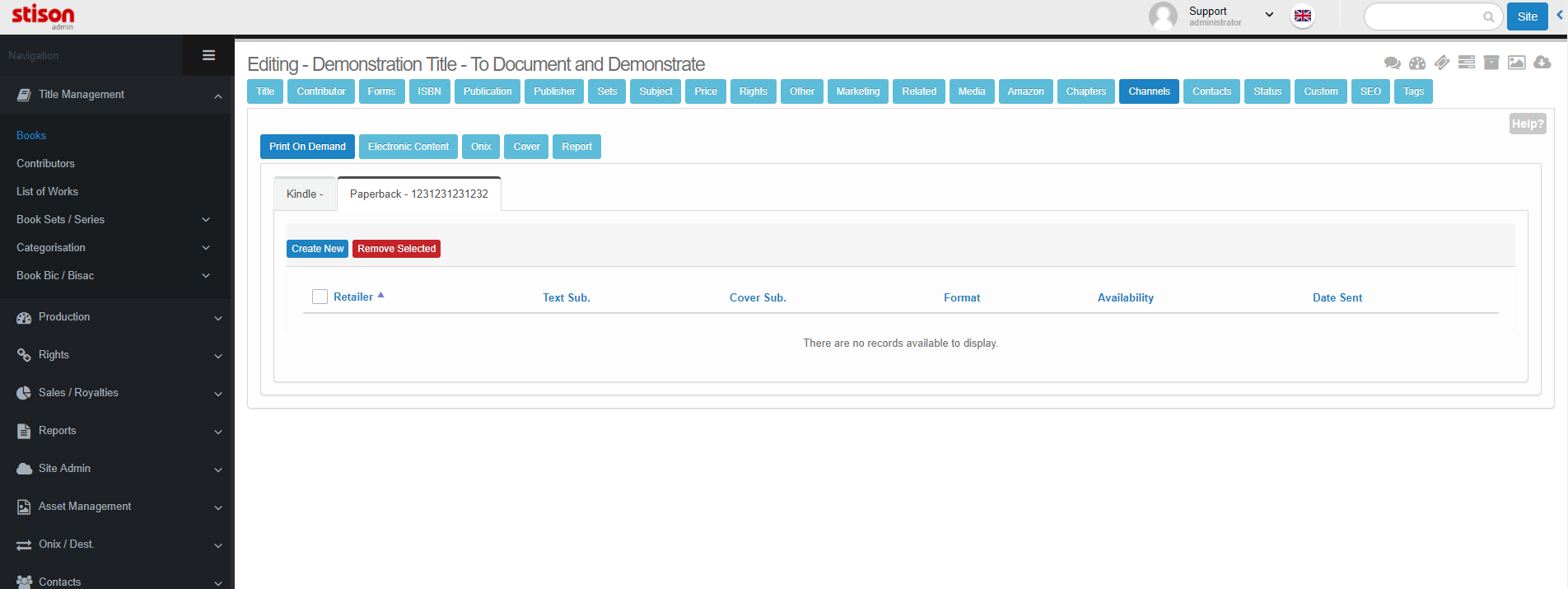Tick the select-all checkbox beside Retailer
Viewport: 1568px width, 589px height.
tap(320, 297)
